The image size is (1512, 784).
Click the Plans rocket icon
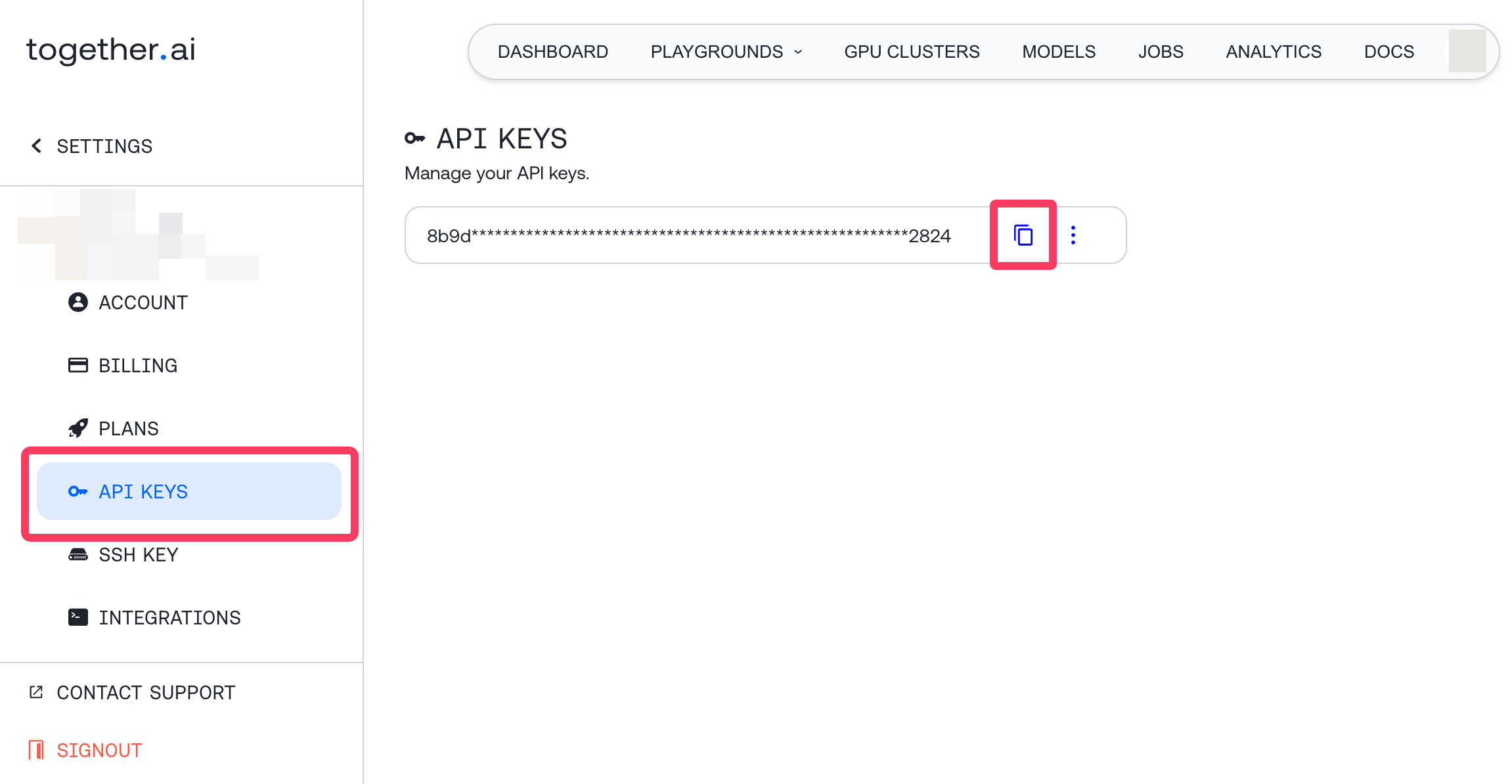click(x=78, y=428)
